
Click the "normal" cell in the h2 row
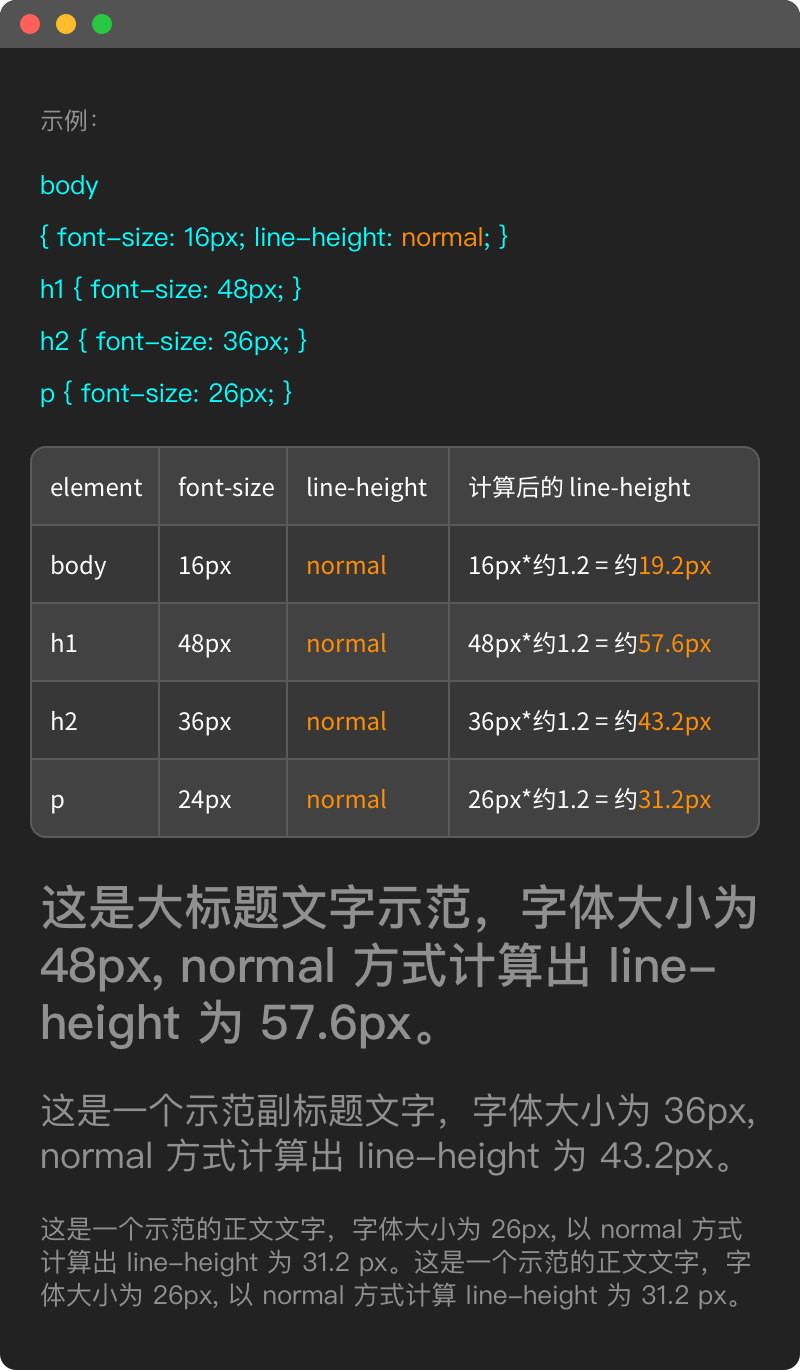pos(346,722)
